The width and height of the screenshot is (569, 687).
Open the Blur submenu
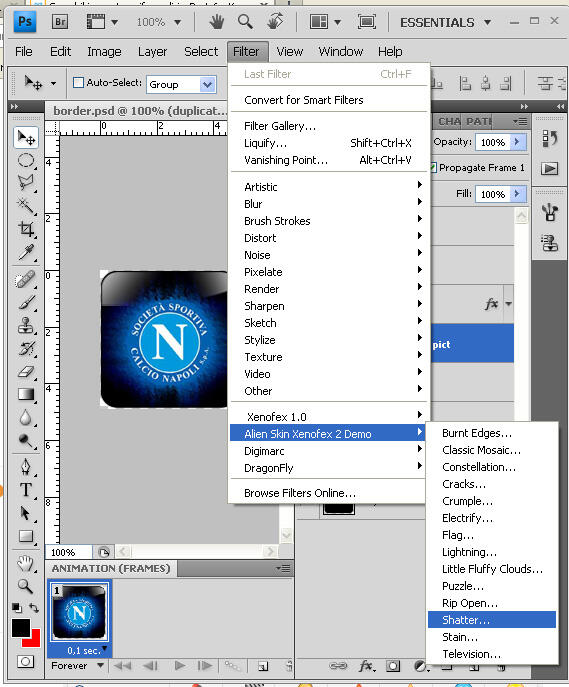coord(328,204)
